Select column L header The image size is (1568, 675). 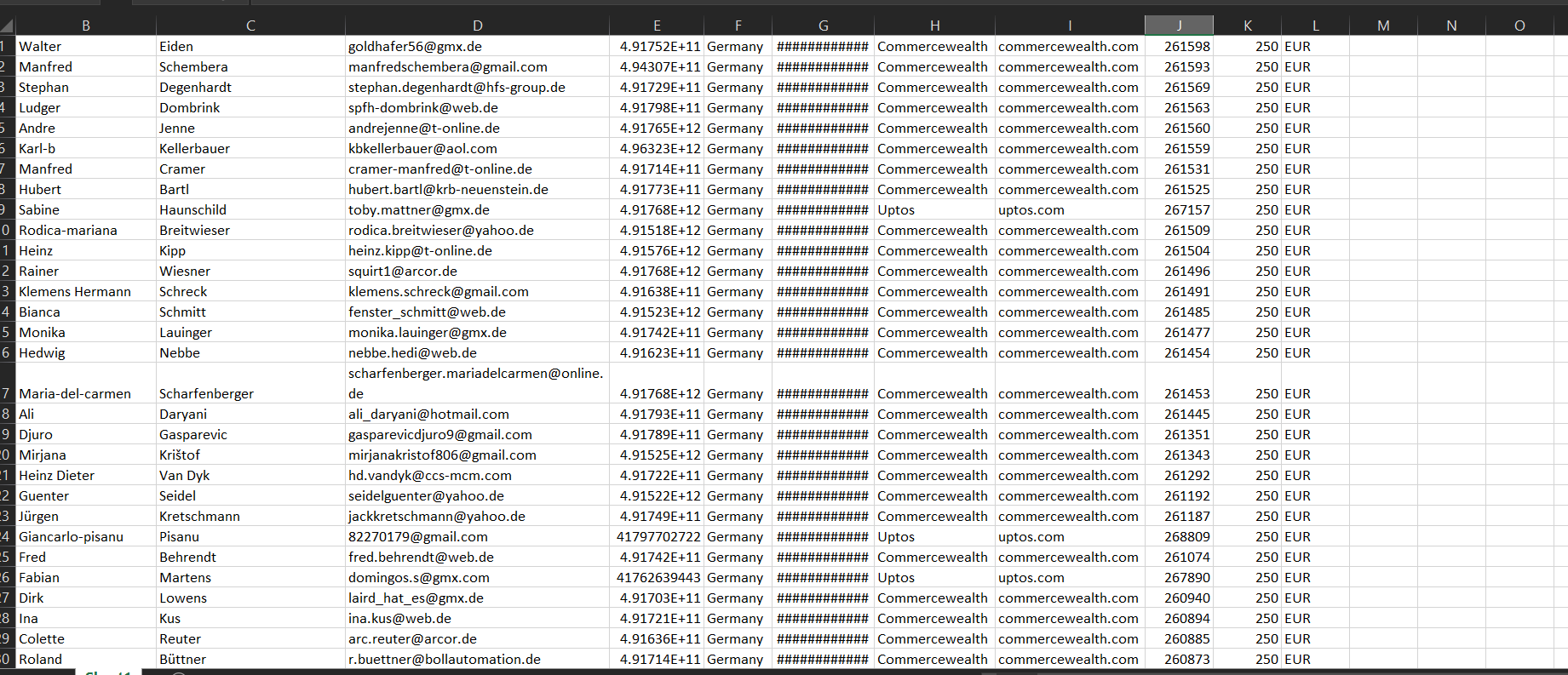1315,26
